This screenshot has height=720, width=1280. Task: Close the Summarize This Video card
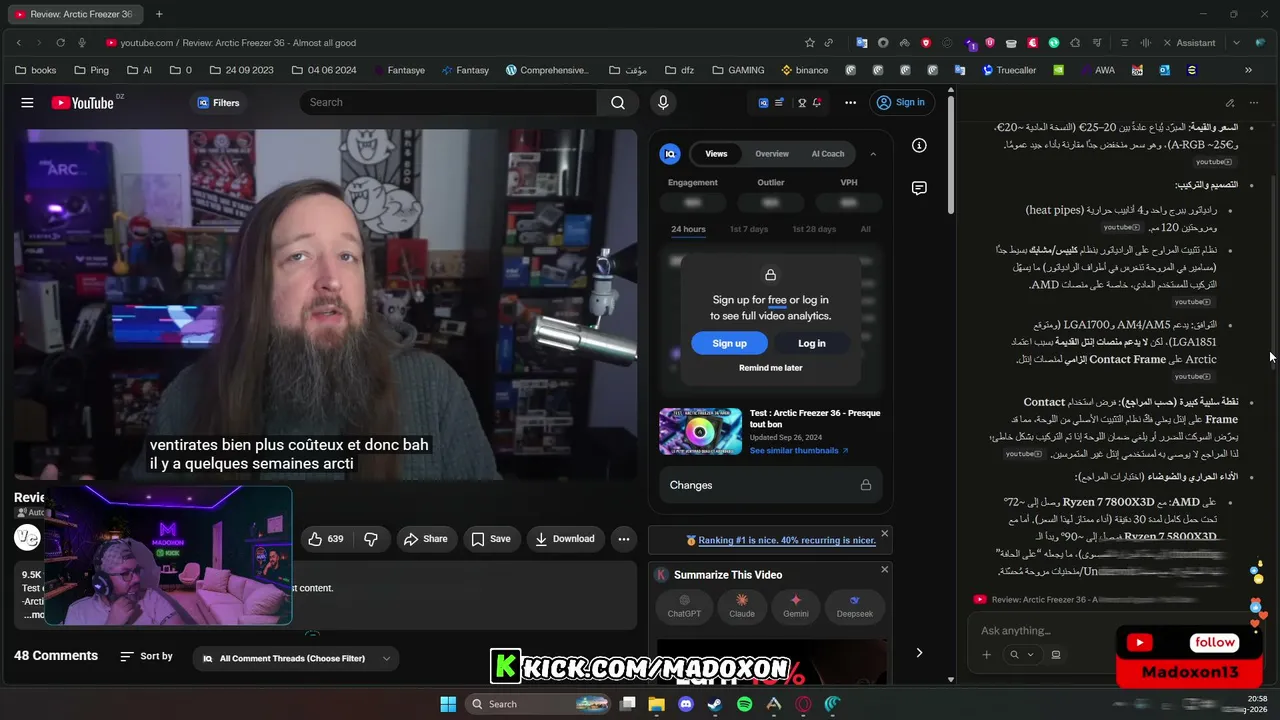884,569
